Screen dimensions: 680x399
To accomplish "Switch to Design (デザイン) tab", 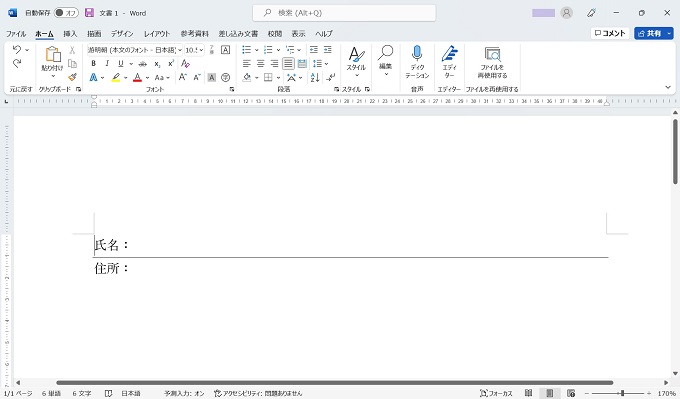I will pyautogui.click(x=122, y=33).
